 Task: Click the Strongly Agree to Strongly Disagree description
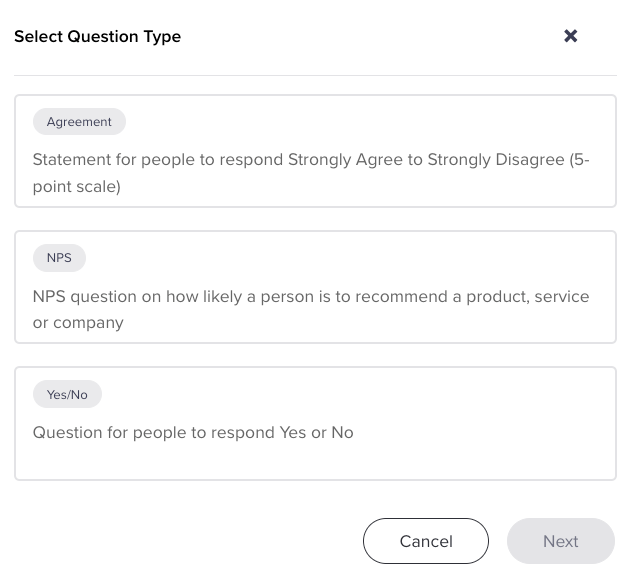(x=310, y=160)
